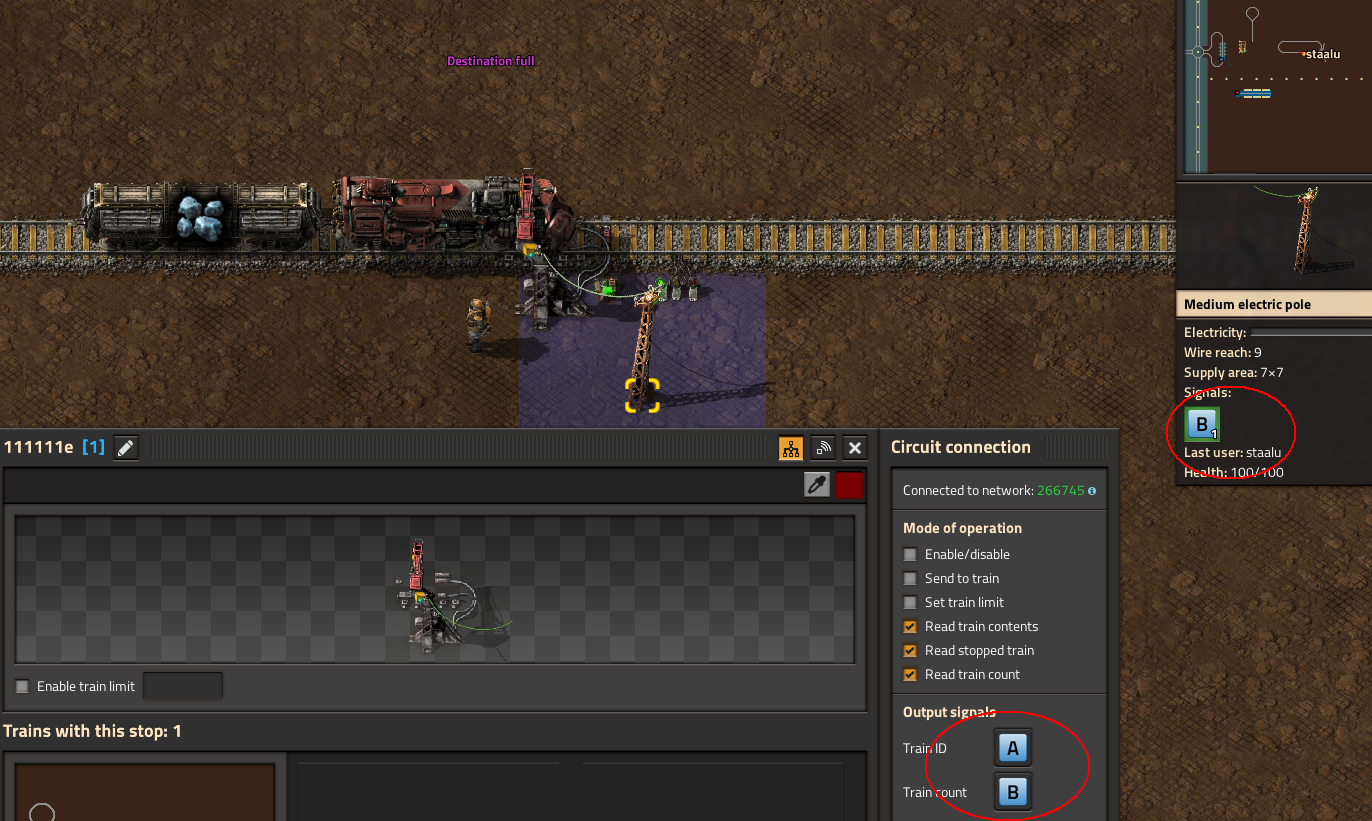The image size is (1372, 821).
Task: Click the minimap in the top-right corner
Action: click(1278, 87)
